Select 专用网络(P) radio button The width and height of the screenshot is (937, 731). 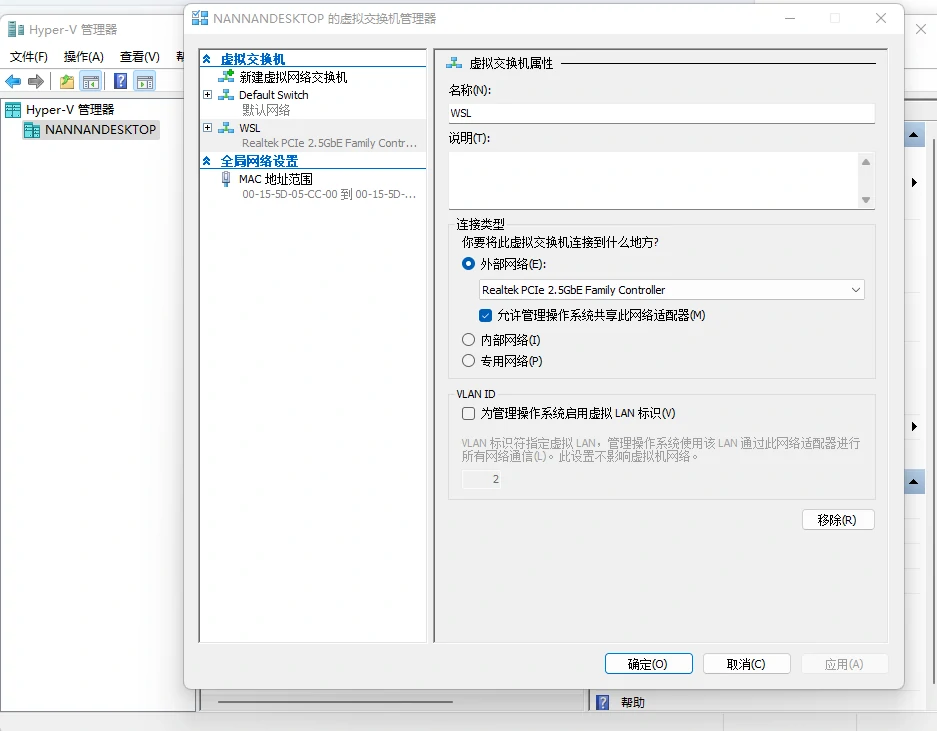[468, 360]
